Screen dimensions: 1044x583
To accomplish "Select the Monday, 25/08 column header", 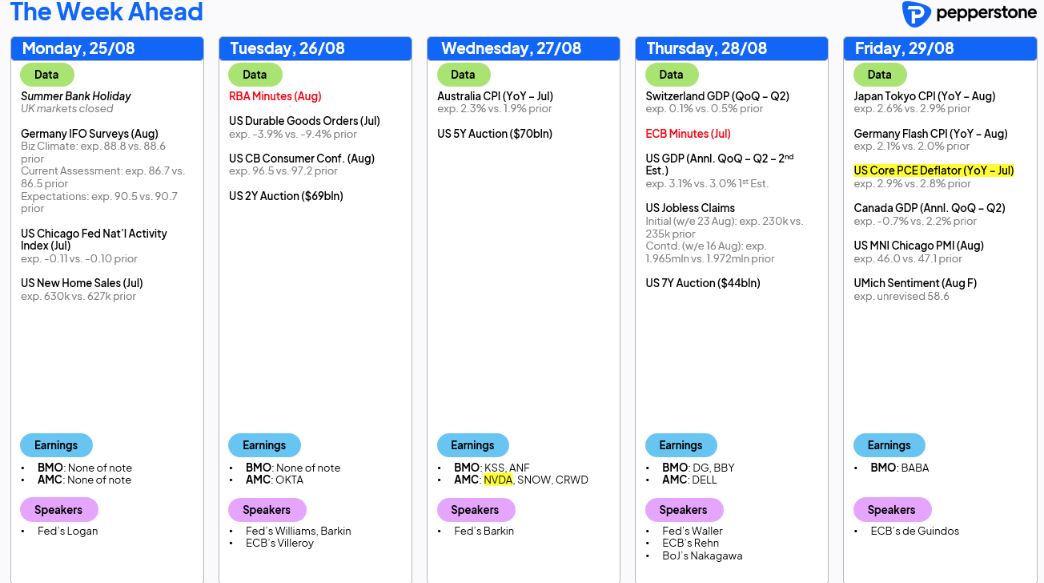I will pyautogui.click(x=107, y=49).
